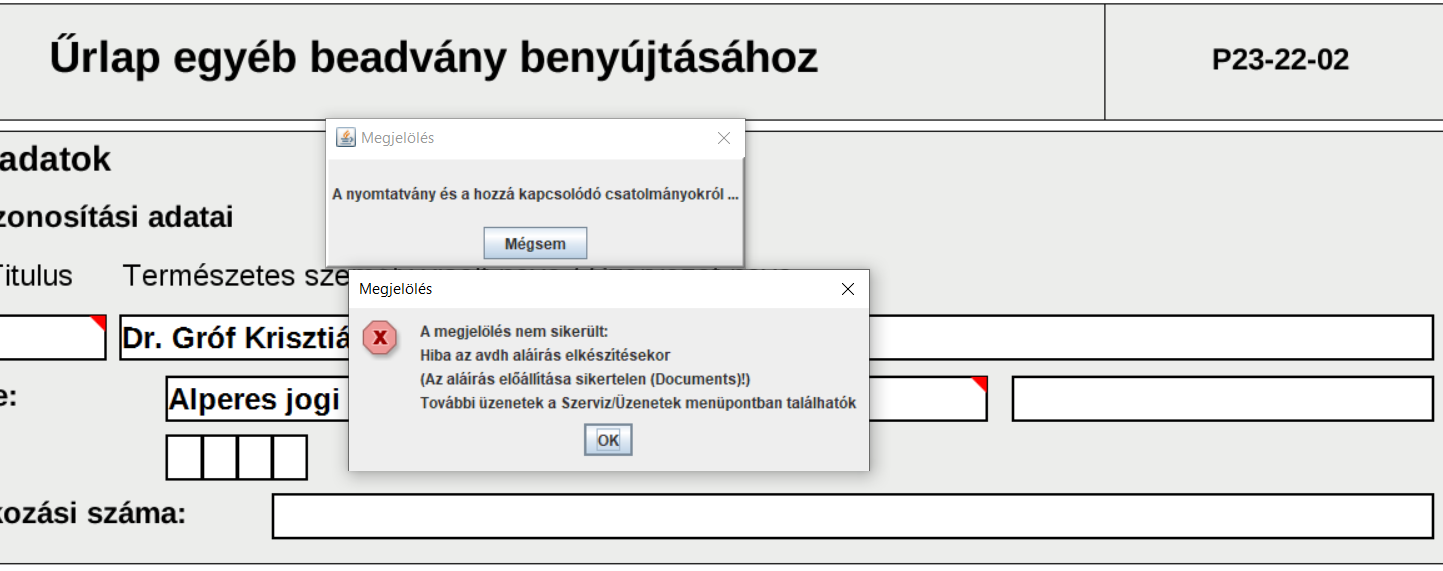Click the empty field right of Alperes jogi
1443x571 pixels.
(1223, 399)
